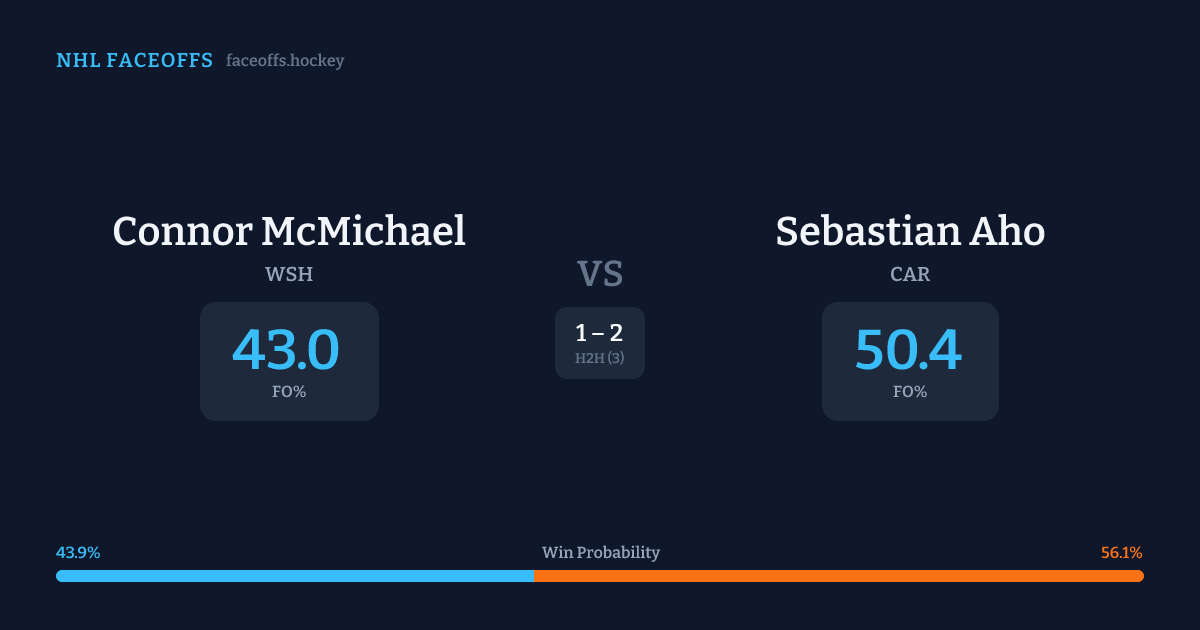Screen dimensions: 1200x630
Task: Click the 43.9% win probability value
Action: pyautogui.click(x=78, y=553)
